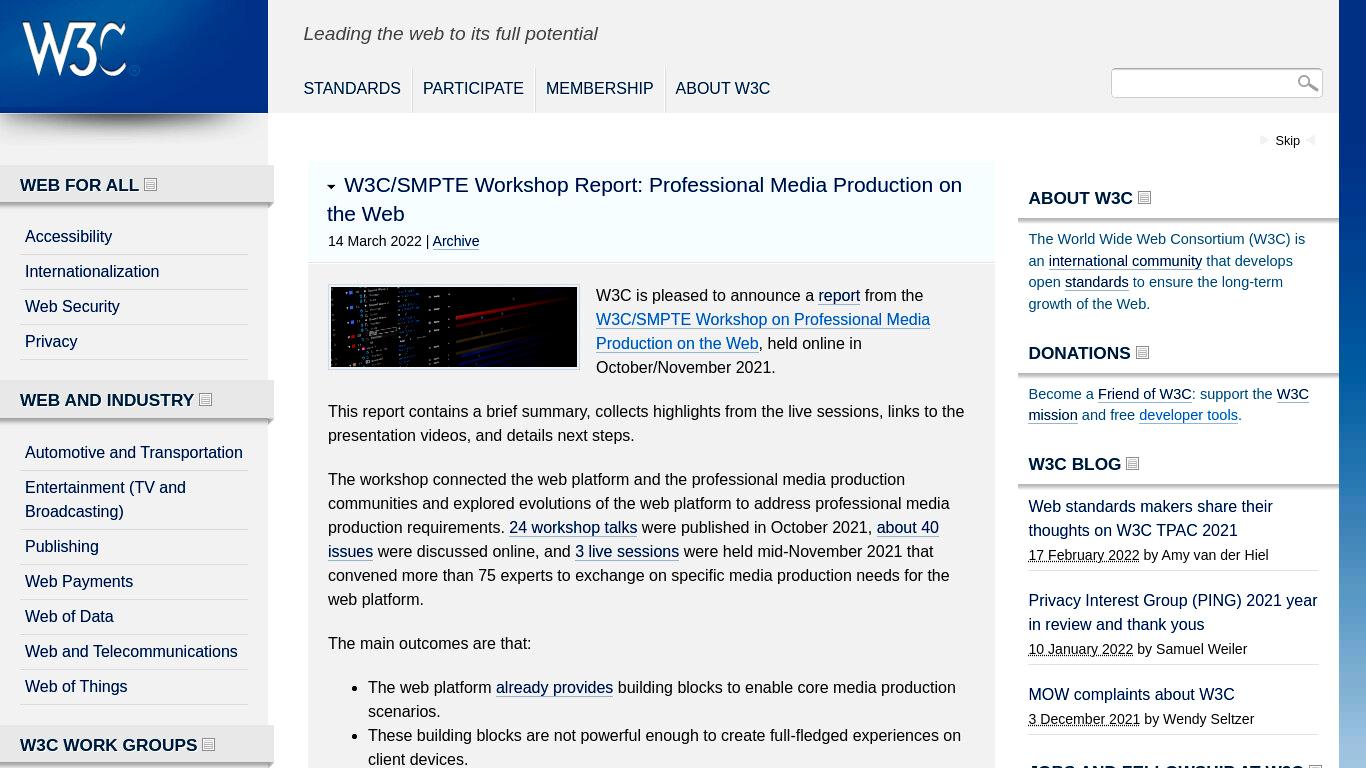Viewport: 1366px width, 768px height.
Task: Collapse the W3C BLOG sidebar icon
Action: (x=1132, y=463)
